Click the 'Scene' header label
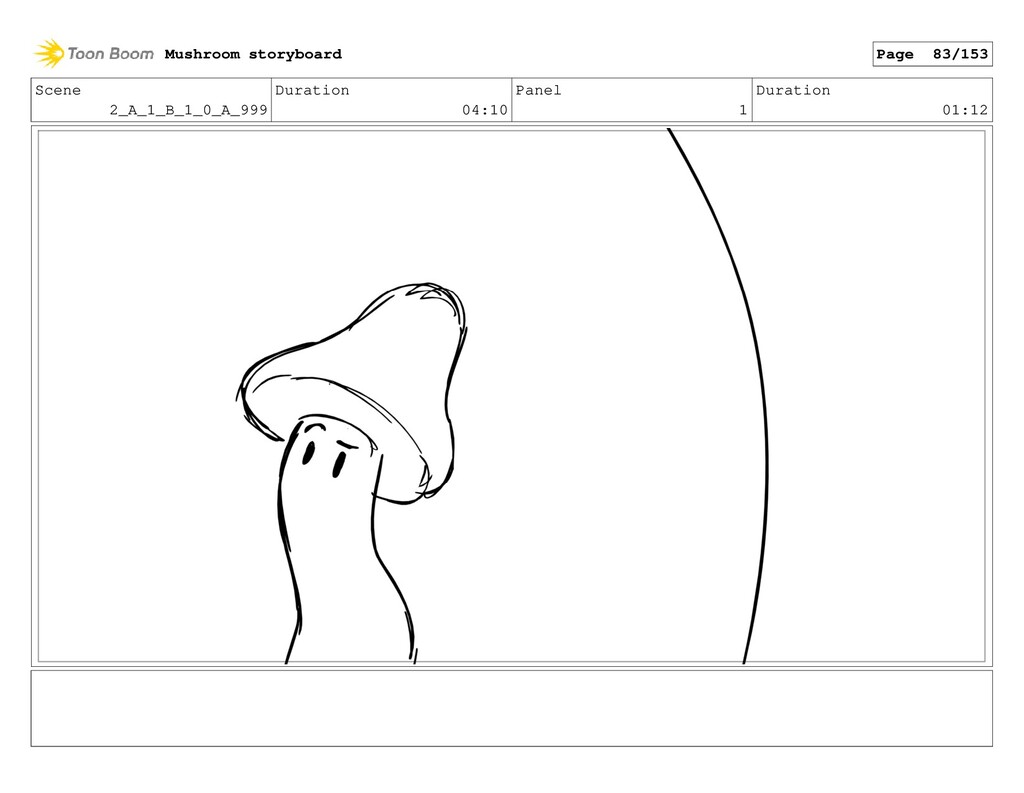Image resolution: width=1024 pixels, height=793 pixels. pyautogui.click(x=58, y=90)
